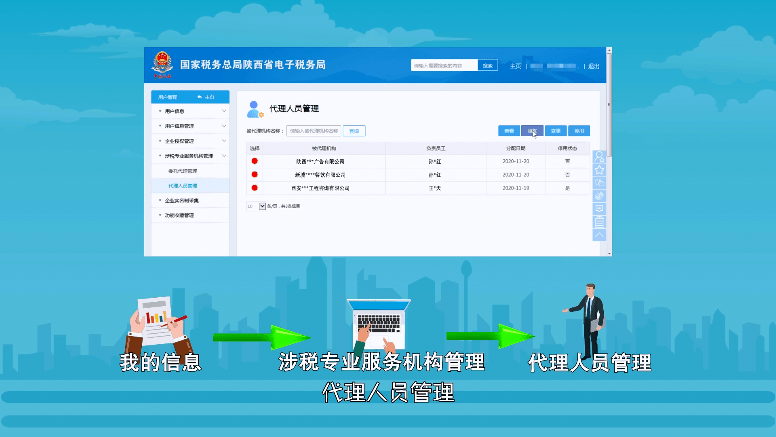Go to 主页 home link in header
The width and height of the screenshot is (776, 437).
pos(515,66)
